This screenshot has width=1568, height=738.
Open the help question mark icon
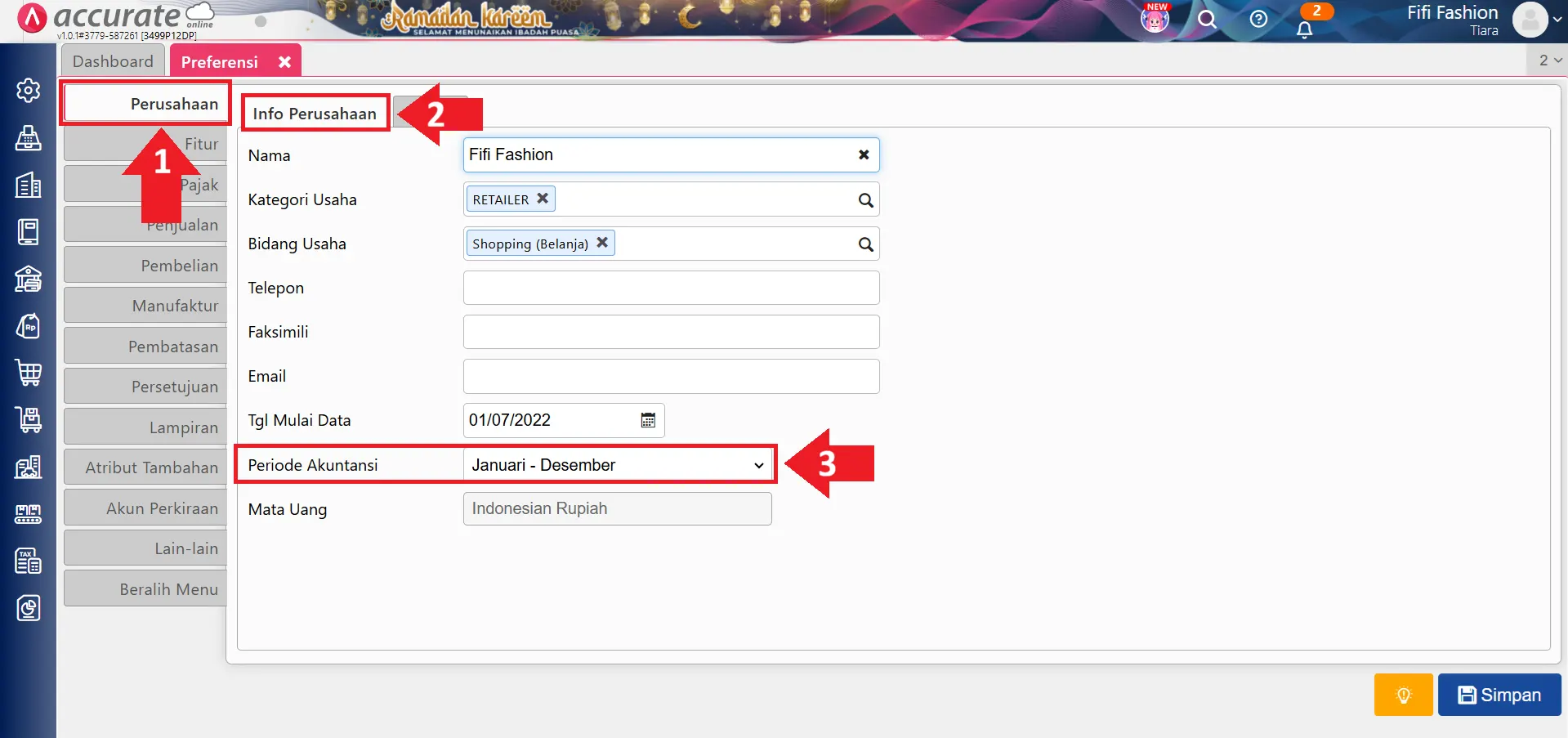(1258, 19)
